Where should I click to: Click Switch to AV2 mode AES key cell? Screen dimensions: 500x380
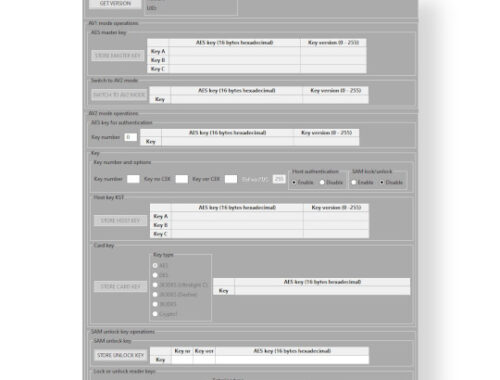[x=237, y=99]
